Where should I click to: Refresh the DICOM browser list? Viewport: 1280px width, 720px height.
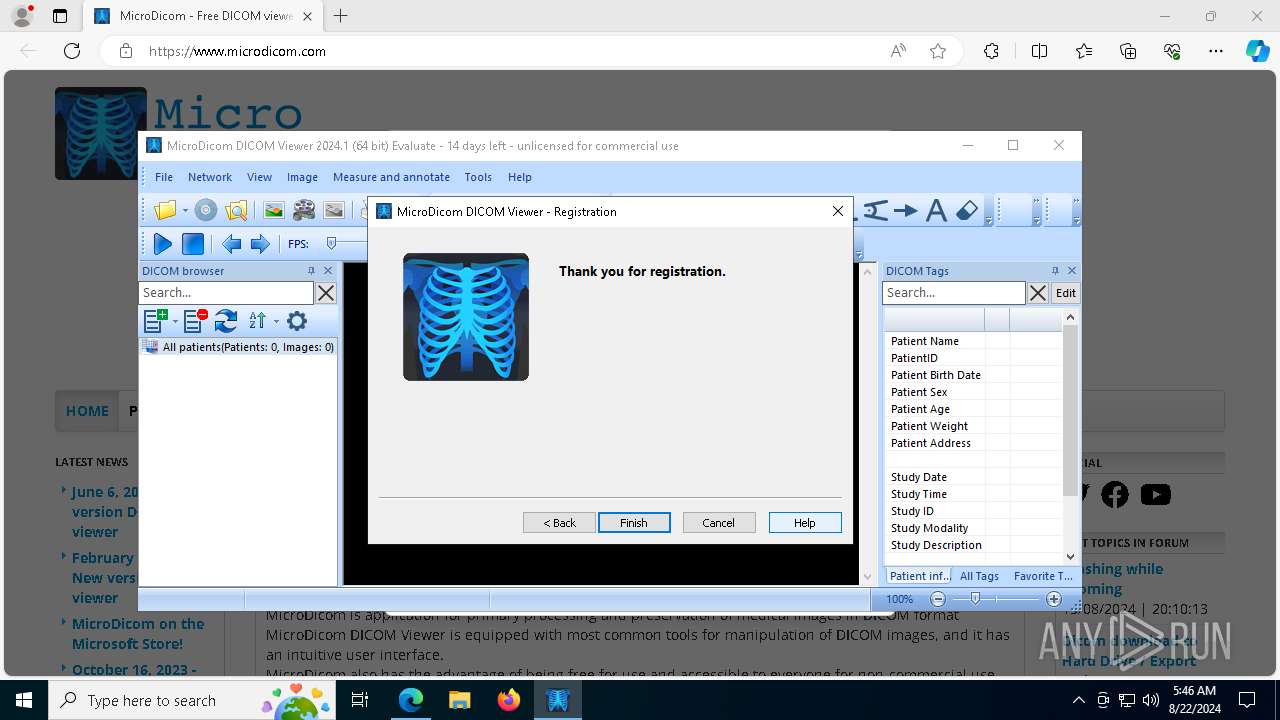pos(226,321)
